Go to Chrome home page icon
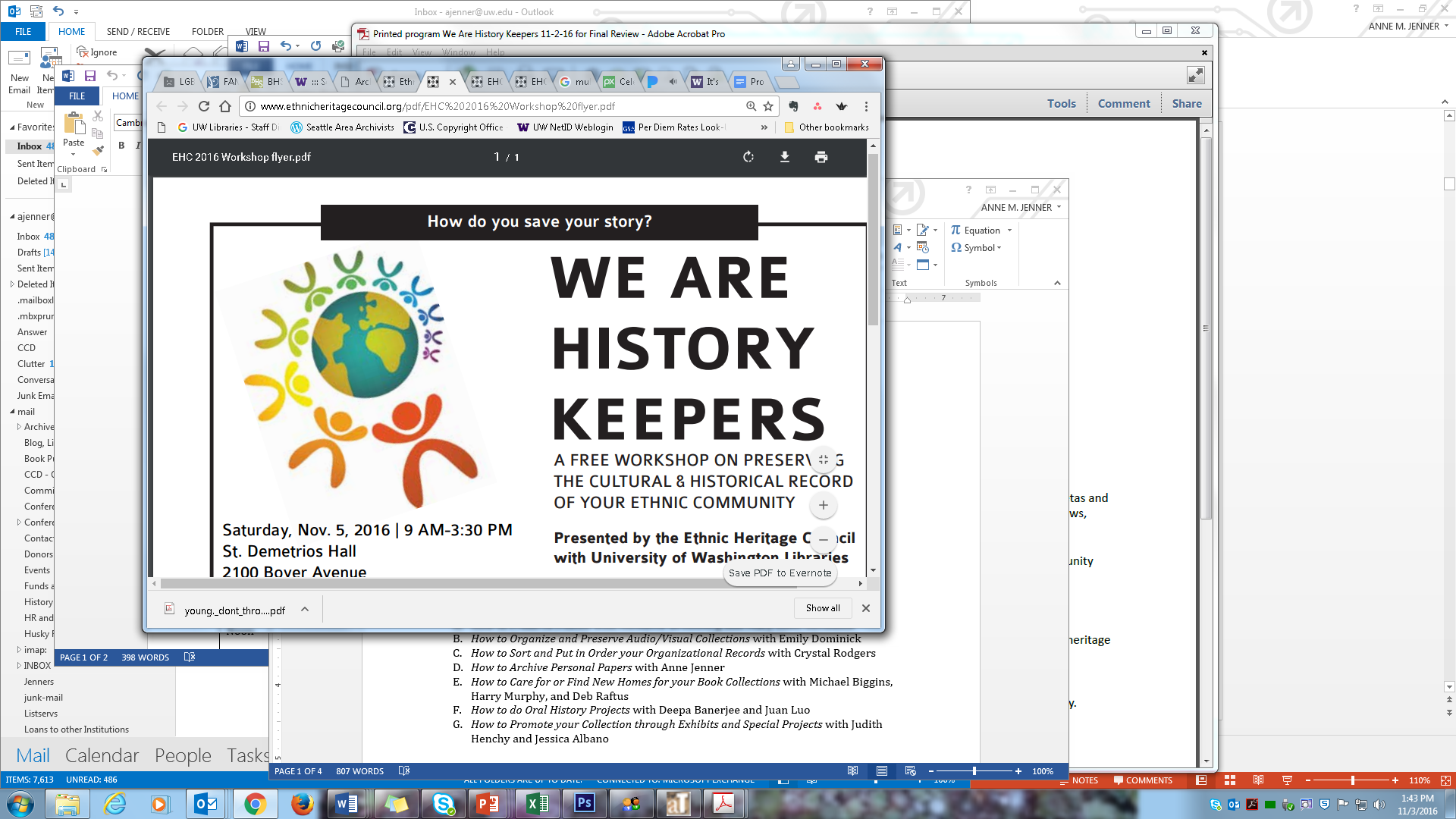The height and width of the screenshot is (819, 1456). click(225, 106)
